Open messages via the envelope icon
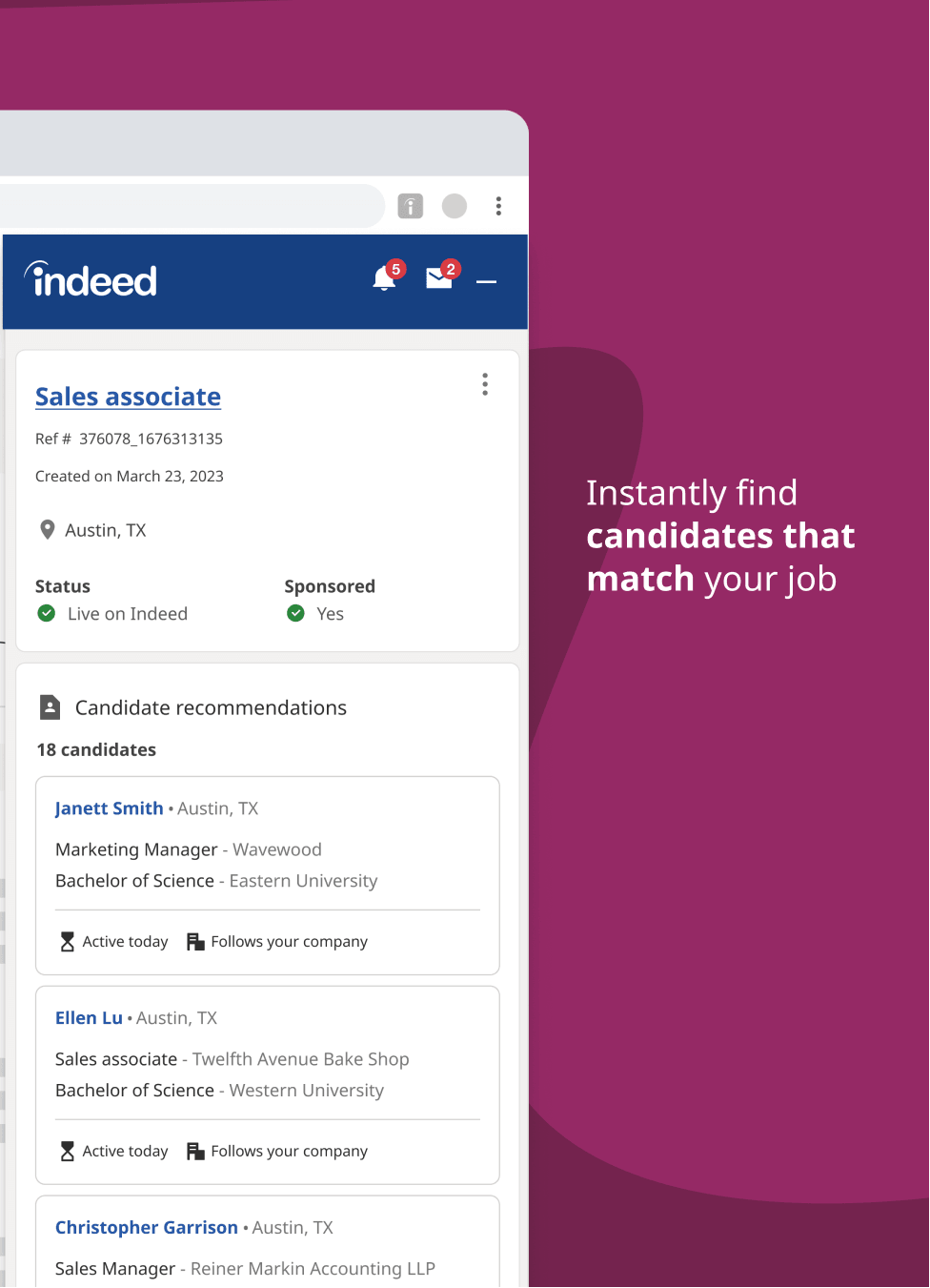The image size is (930, 1288). [439, 278]
